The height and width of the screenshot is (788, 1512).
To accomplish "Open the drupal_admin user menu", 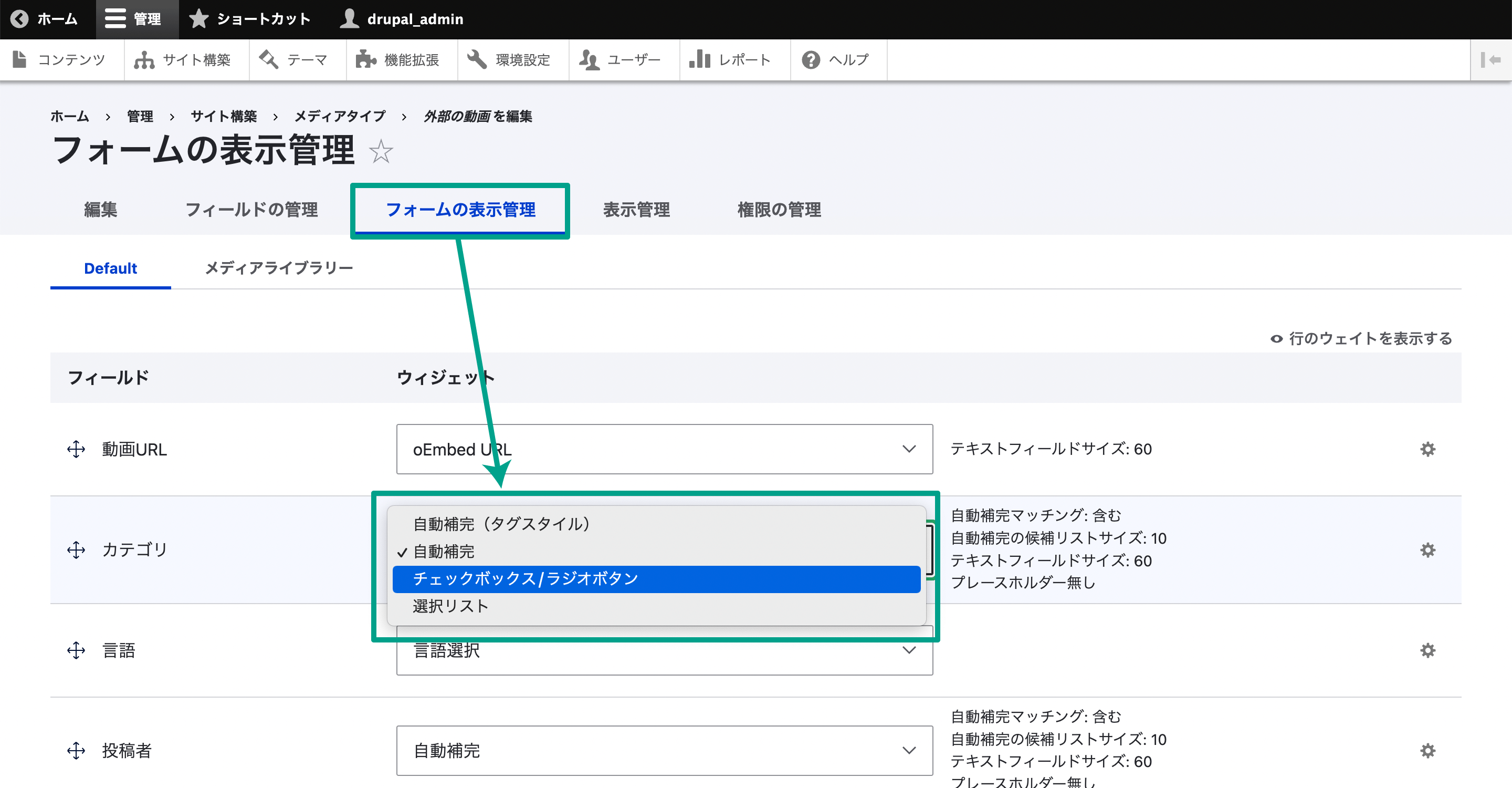I will (402, 19).
